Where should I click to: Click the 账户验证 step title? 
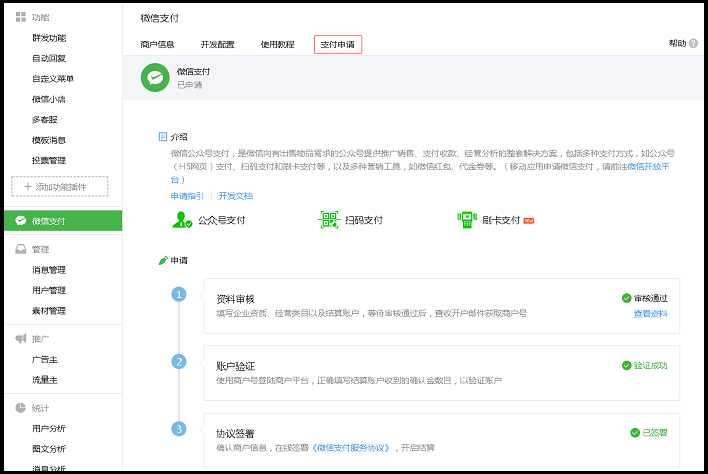click(235, 366)
